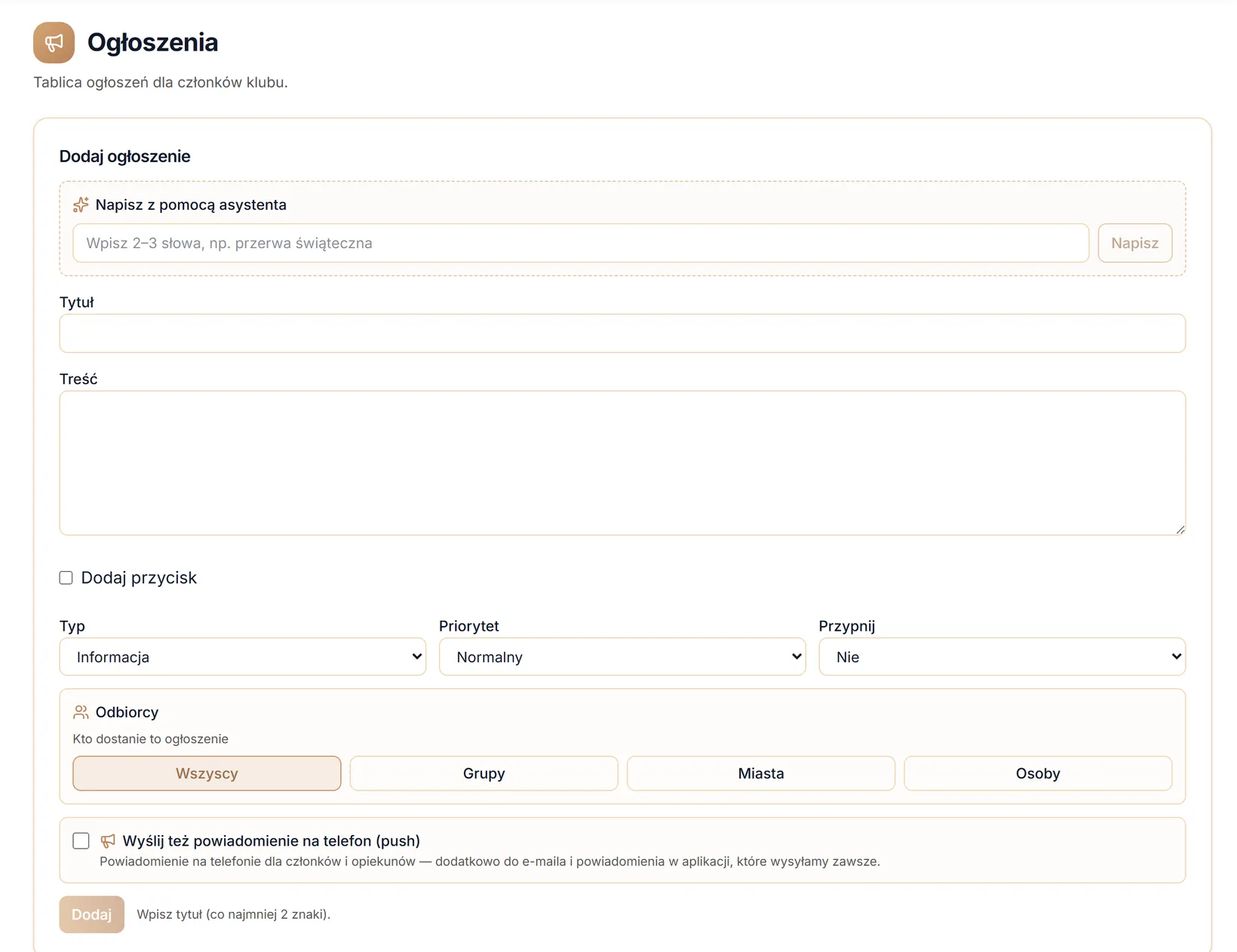The height and width of the screenshot is (952, 1237).
Task: Enable the Dodaj przycisk checkbox
Action: 66,578
